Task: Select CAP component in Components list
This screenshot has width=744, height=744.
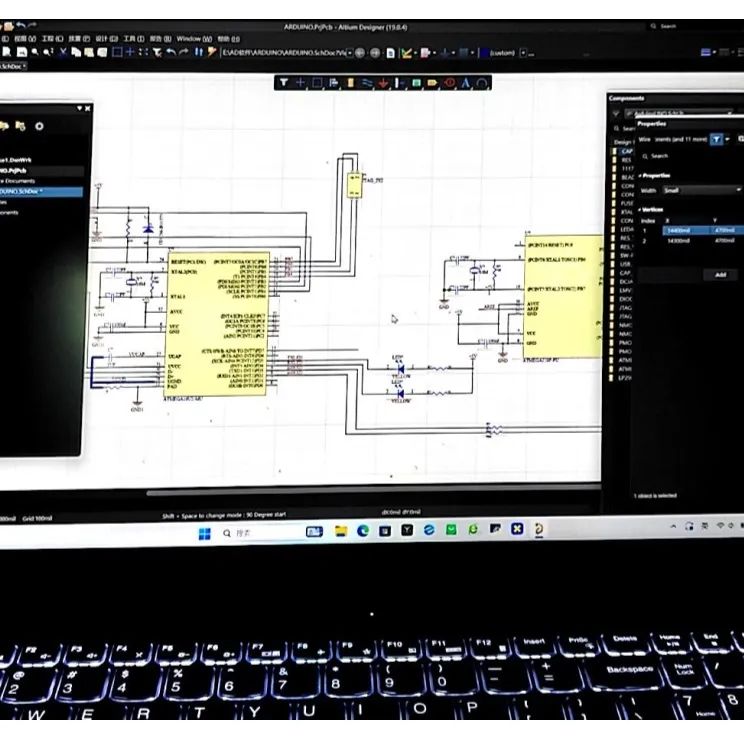Action: coord(626,151)
